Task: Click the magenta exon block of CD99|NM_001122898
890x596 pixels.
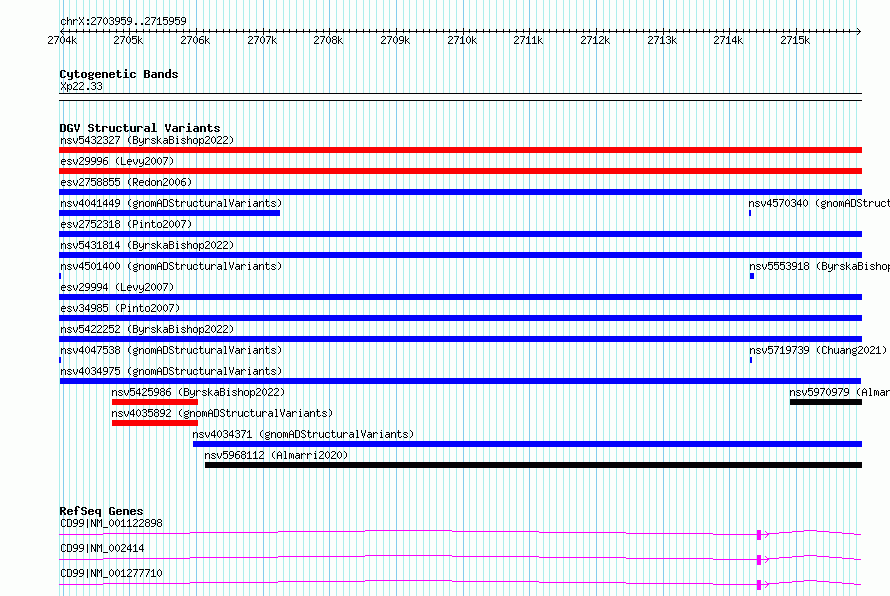Action: 759,535
